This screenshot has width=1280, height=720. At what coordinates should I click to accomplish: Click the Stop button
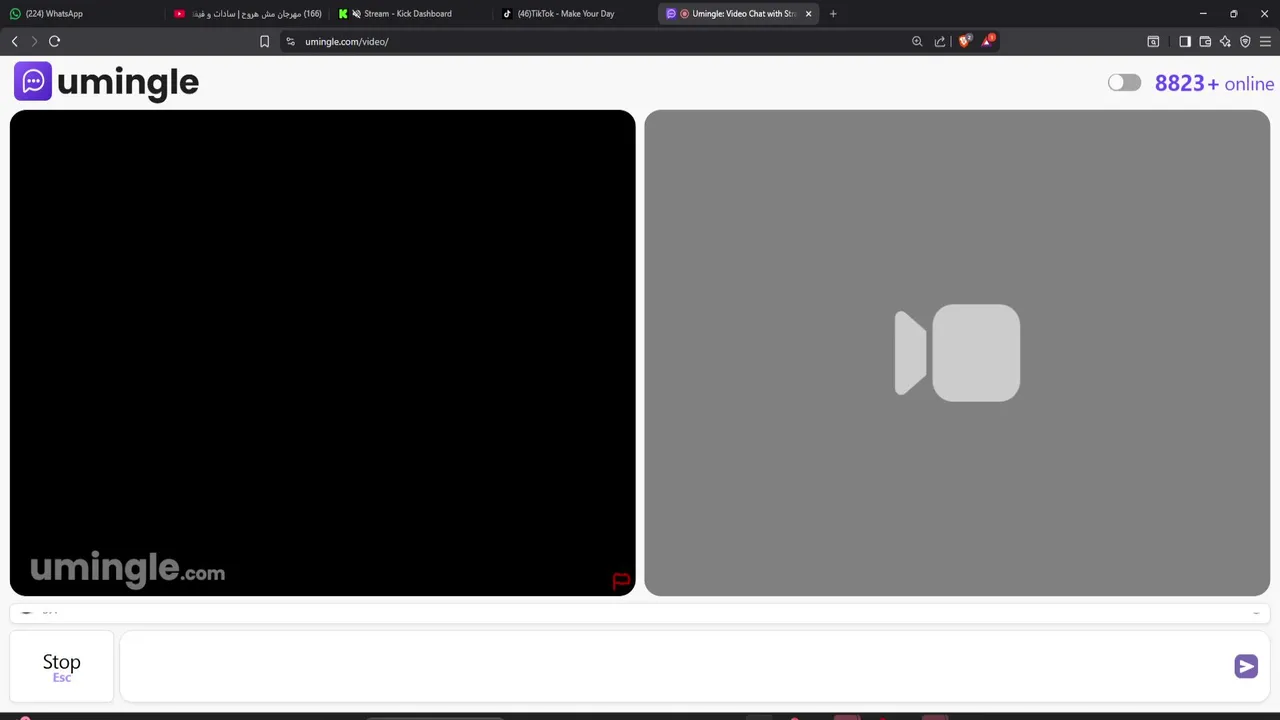(x=62, y=667)
